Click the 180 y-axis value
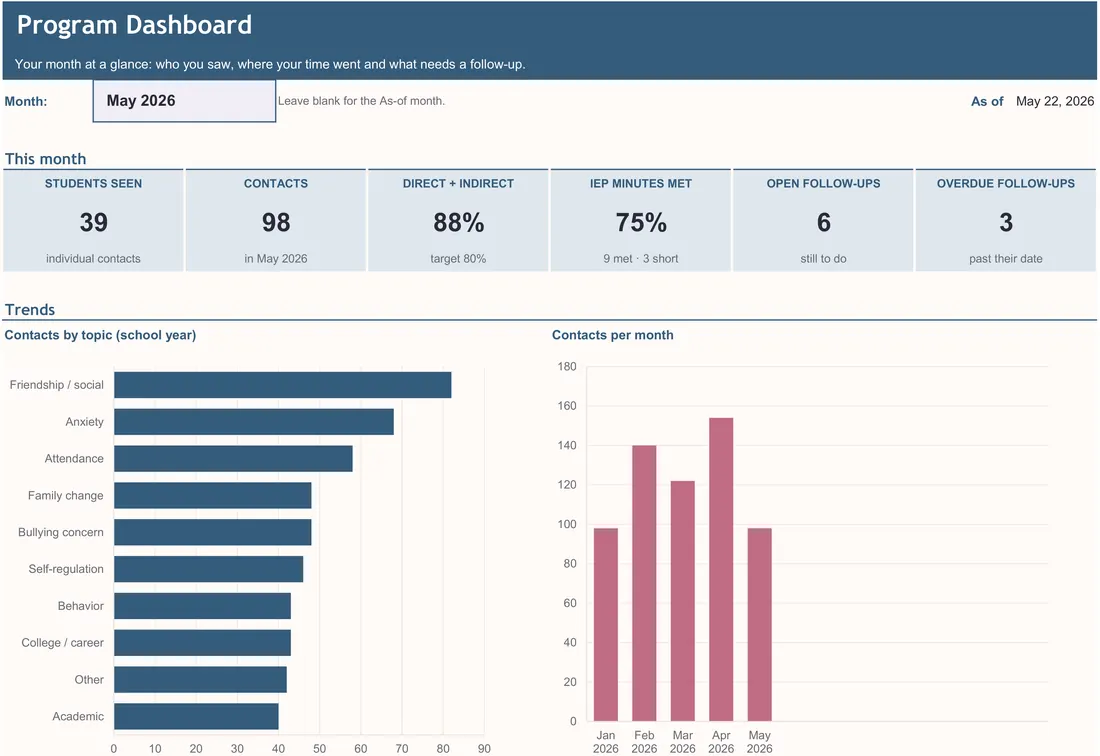The image size is (1100, 756). (567, 367)
